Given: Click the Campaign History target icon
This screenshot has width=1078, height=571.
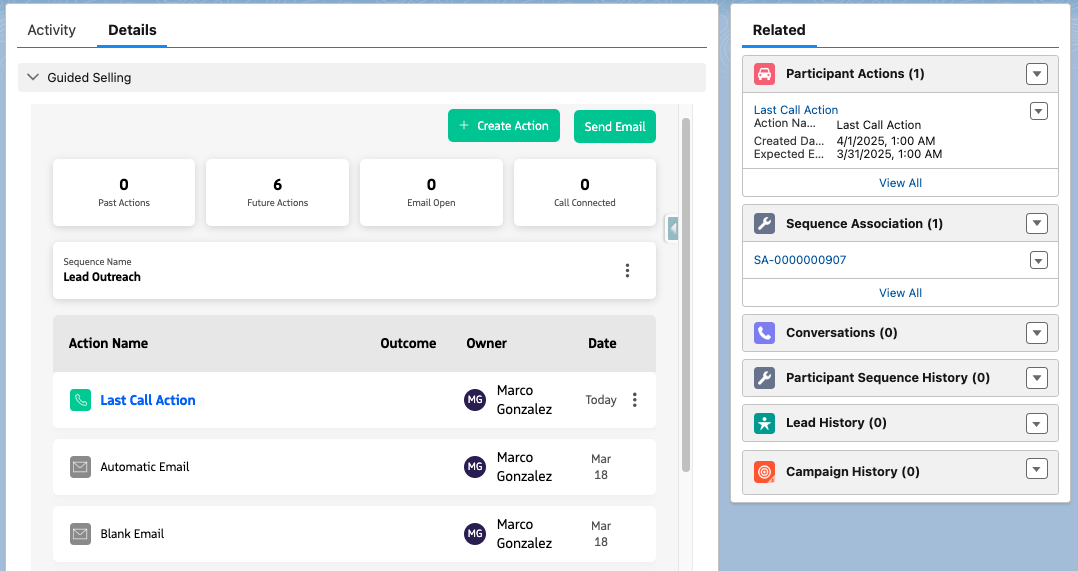Looking at the screenshot, I should [x=765, y=472].
